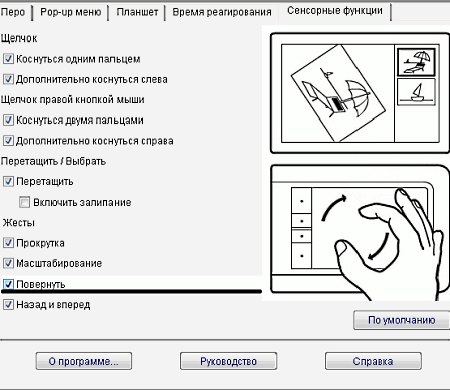450x390 pixels.
Task: Disable the Масштабирование gesture
Action: (8, 263)
